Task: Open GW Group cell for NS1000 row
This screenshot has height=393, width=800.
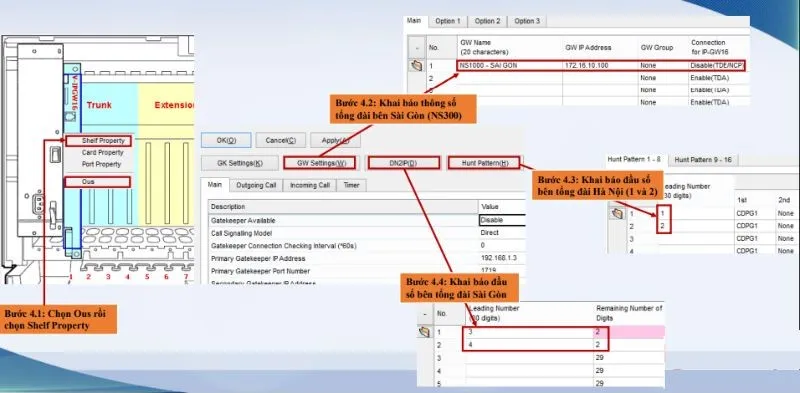Action: tap(662, 66)
